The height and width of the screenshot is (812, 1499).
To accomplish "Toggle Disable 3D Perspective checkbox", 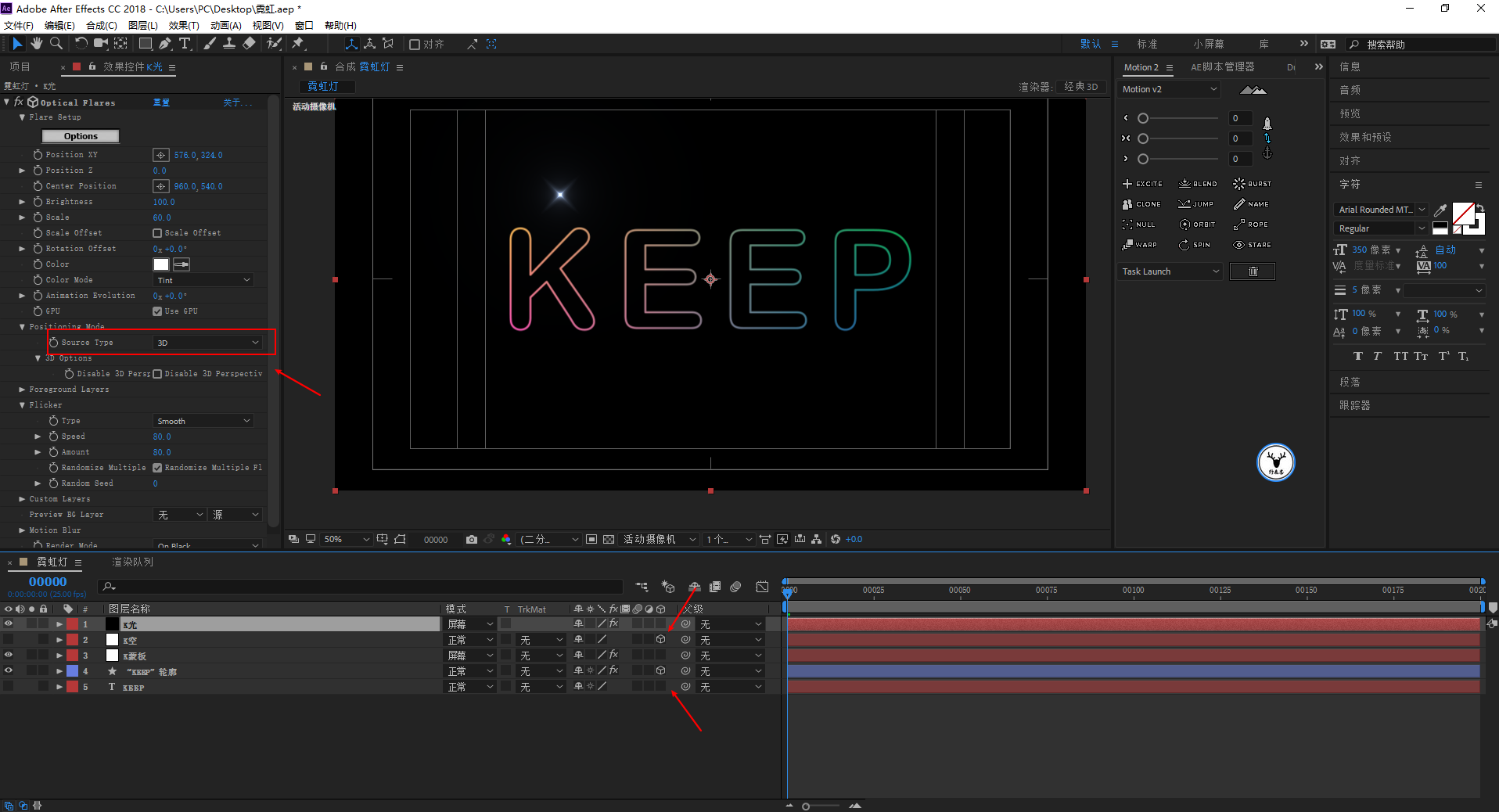I will tap(157, 374).
